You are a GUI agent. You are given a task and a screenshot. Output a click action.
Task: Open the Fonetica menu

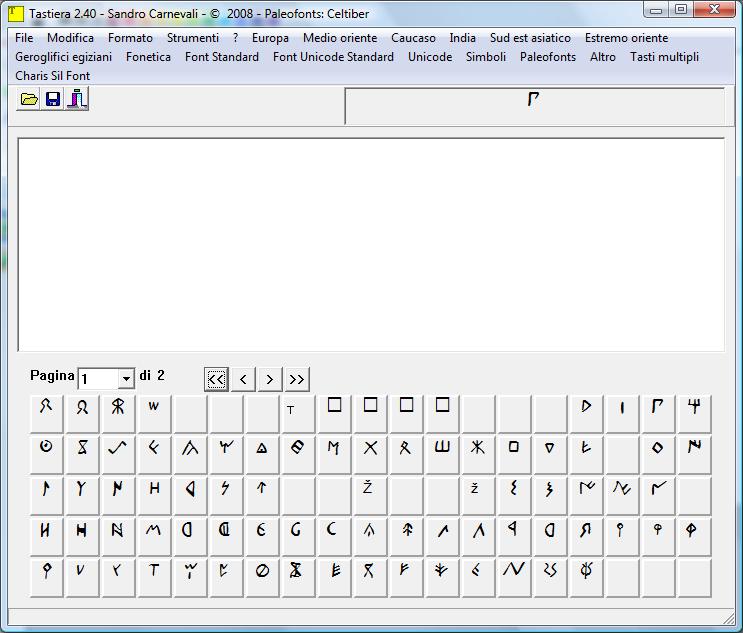coord(148,57)
